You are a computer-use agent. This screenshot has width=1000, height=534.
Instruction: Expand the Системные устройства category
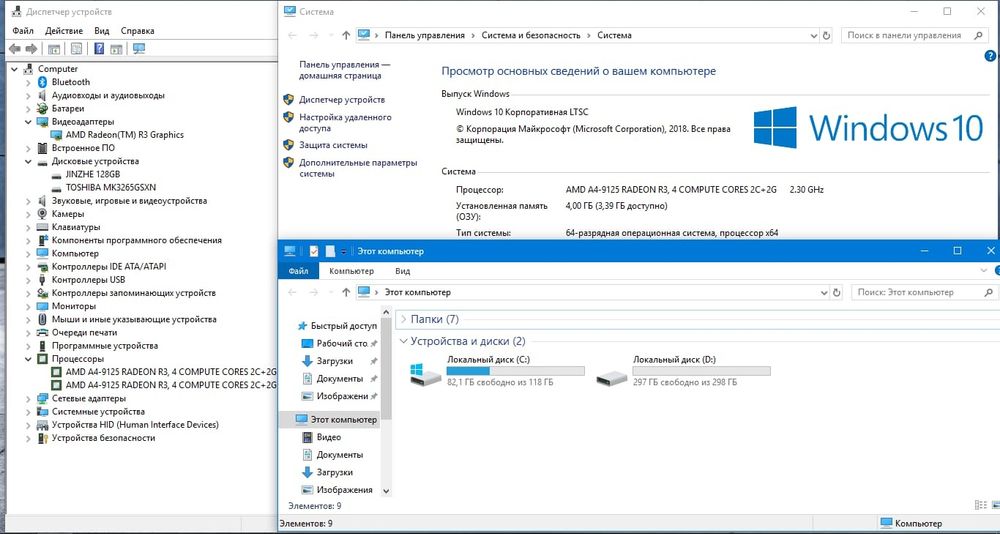(x=28, y=412)
